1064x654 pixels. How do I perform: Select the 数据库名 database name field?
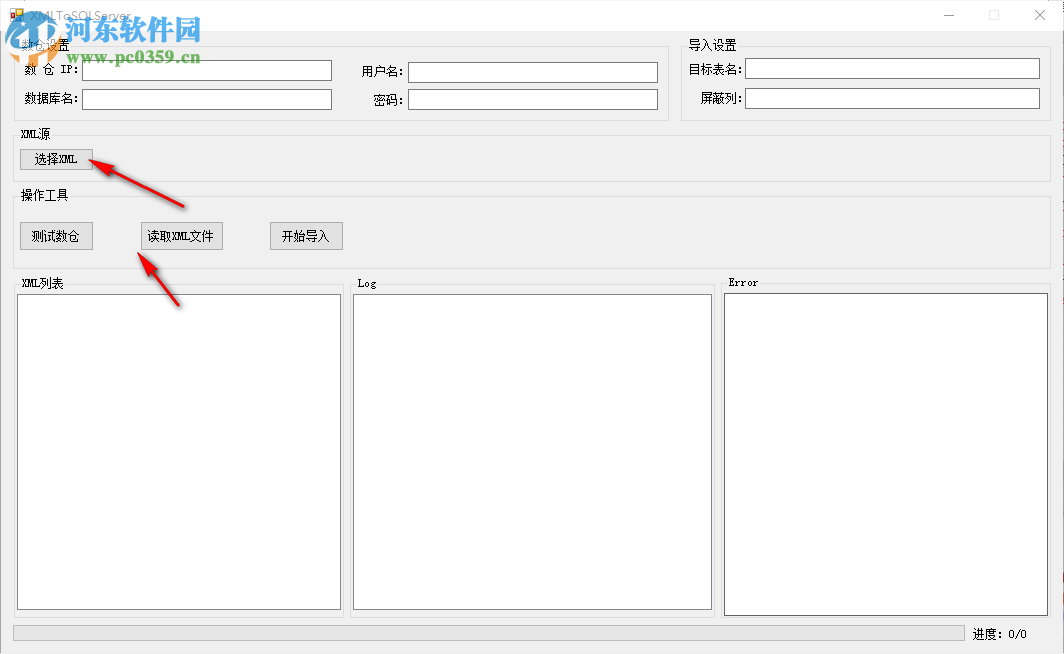tap(206, 99)
